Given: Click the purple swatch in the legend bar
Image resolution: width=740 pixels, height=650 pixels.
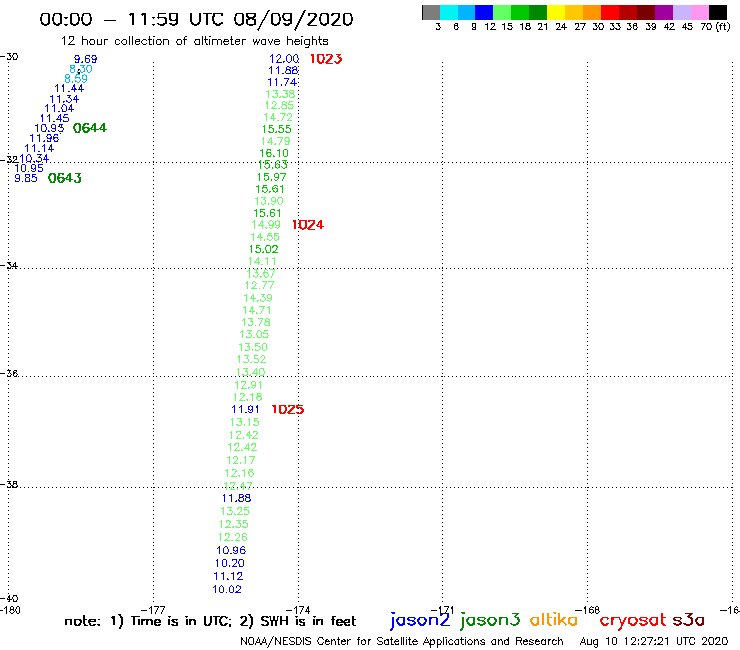Looking at the screenshot, I should tap(664, 12).
